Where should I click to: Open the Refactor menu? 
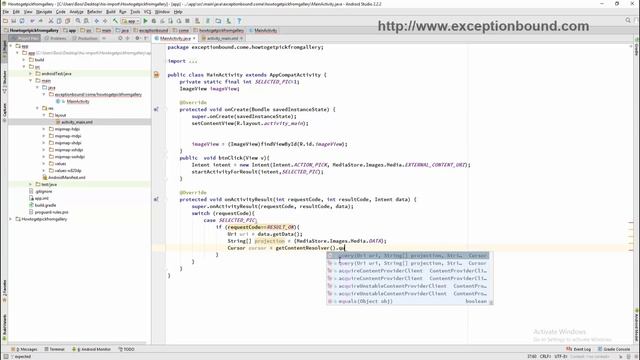95,12
